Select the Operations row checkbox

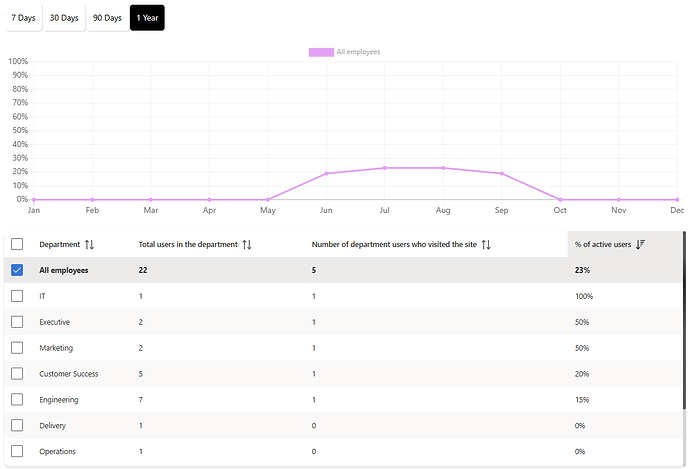[17, 452]
